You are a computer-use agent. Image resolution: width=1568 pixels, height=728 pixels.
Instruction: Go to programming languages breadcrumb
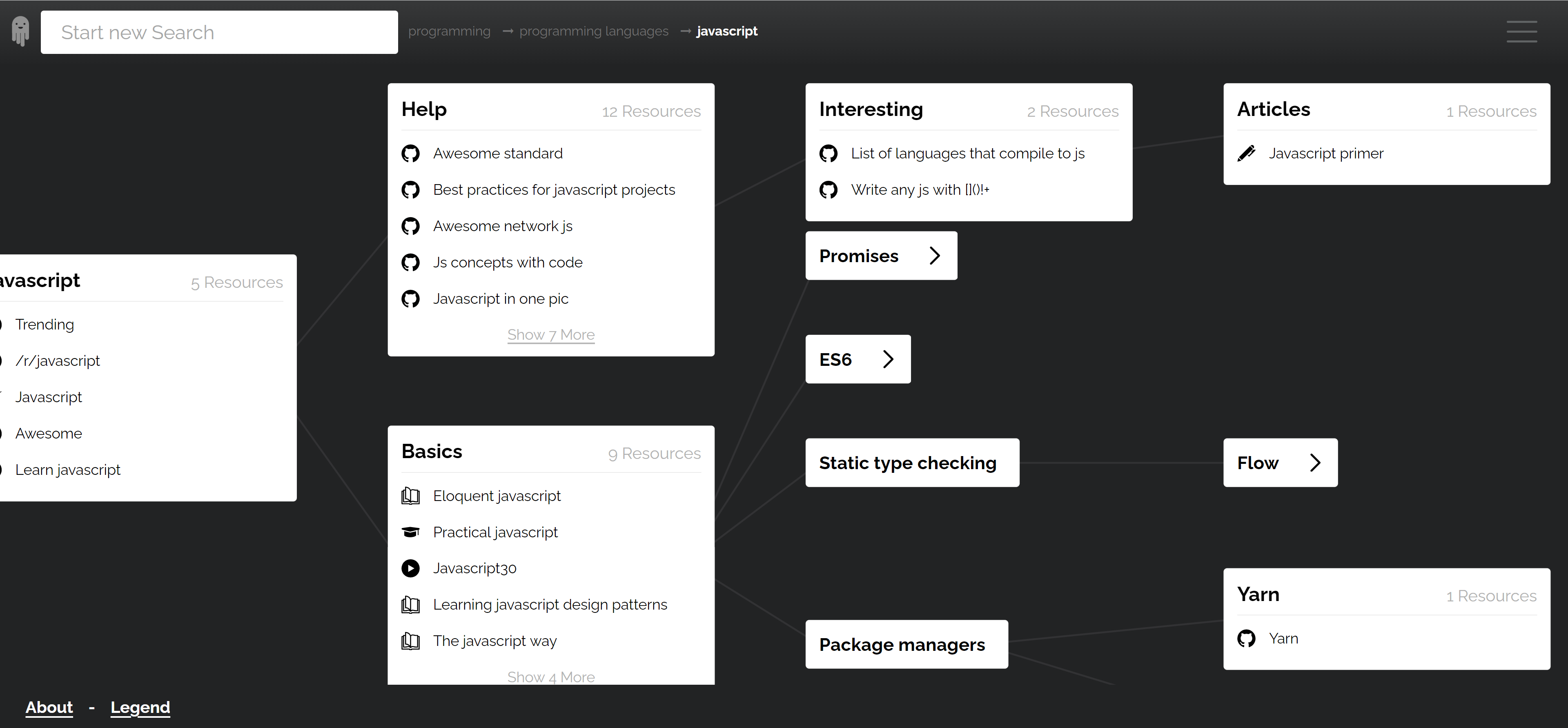pos(593,31)
